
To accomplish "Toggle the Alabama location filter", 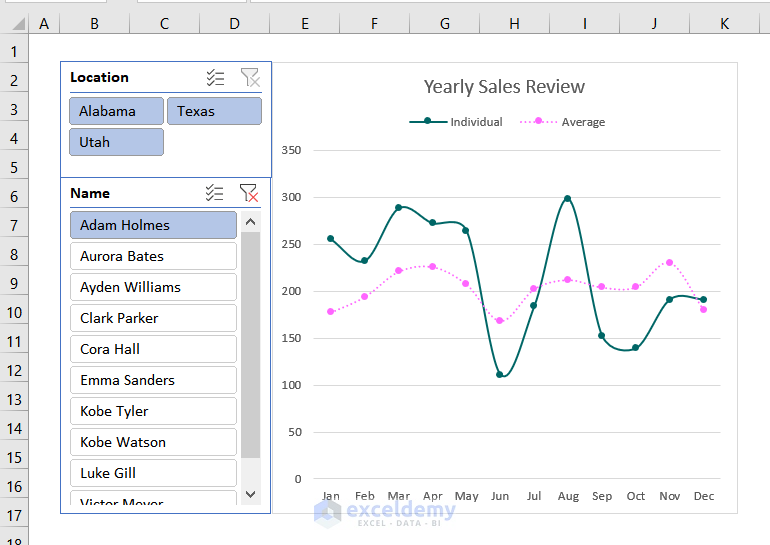I will click(116, 111).
